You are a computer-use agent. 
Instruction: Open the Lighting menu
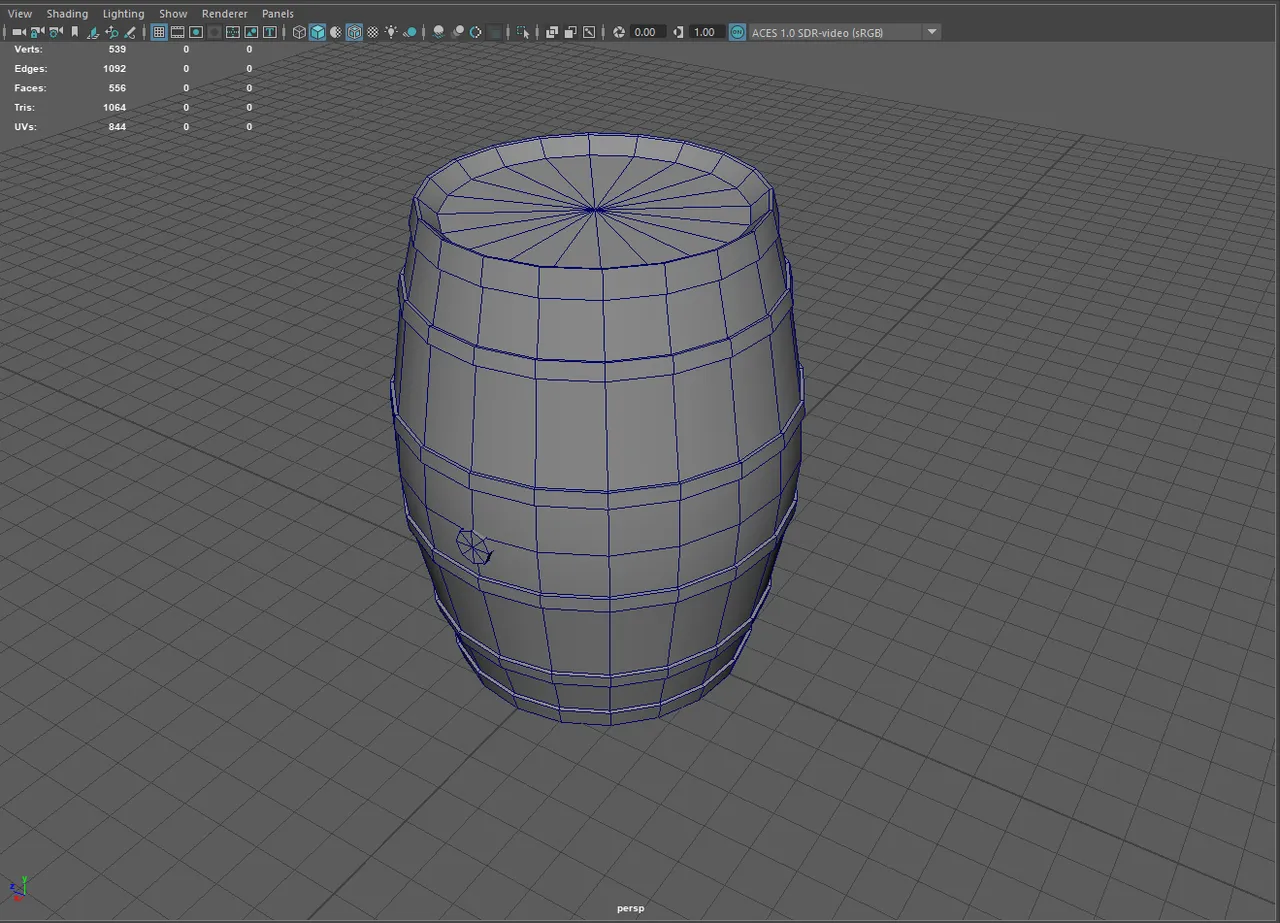(123, 14)
